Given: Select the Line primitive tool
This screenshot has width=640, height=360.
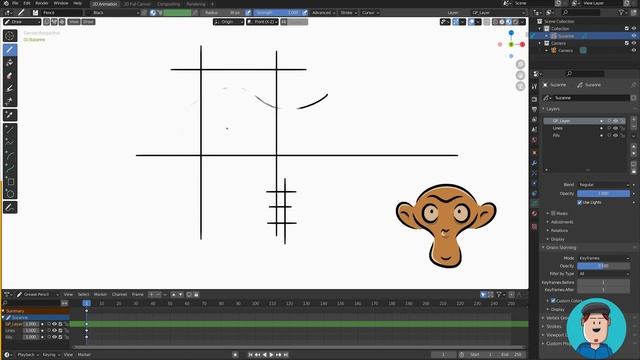Looking at the screenshot, I should (10, 130).
